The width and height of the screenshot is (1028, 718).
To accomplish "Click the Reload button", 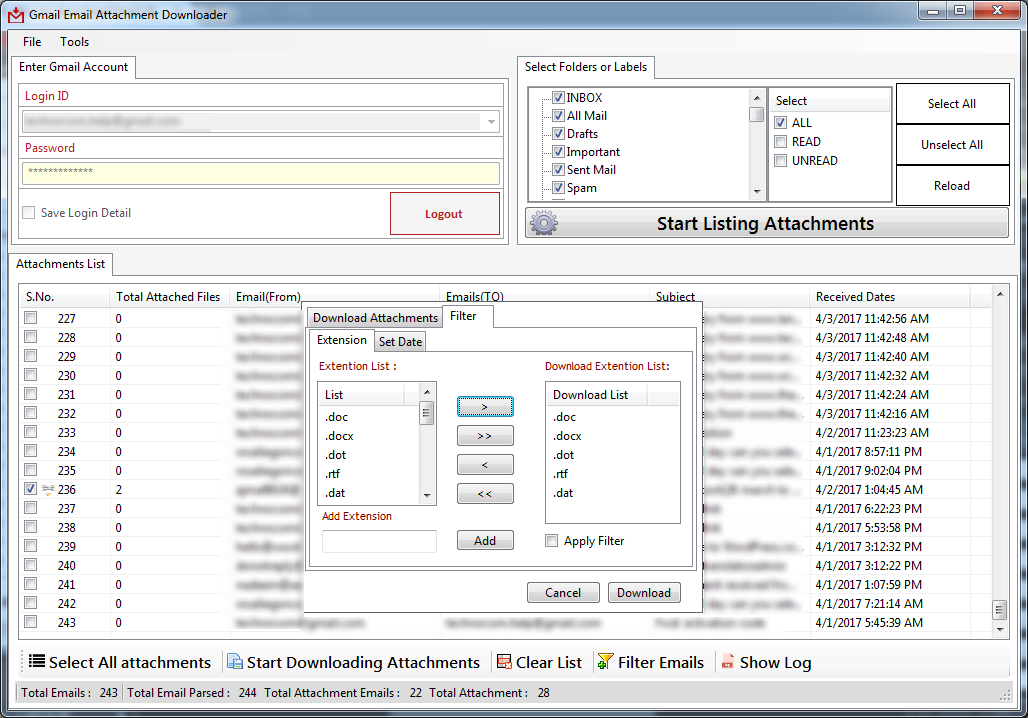I will pyautogui.click(x=952, y=186).
